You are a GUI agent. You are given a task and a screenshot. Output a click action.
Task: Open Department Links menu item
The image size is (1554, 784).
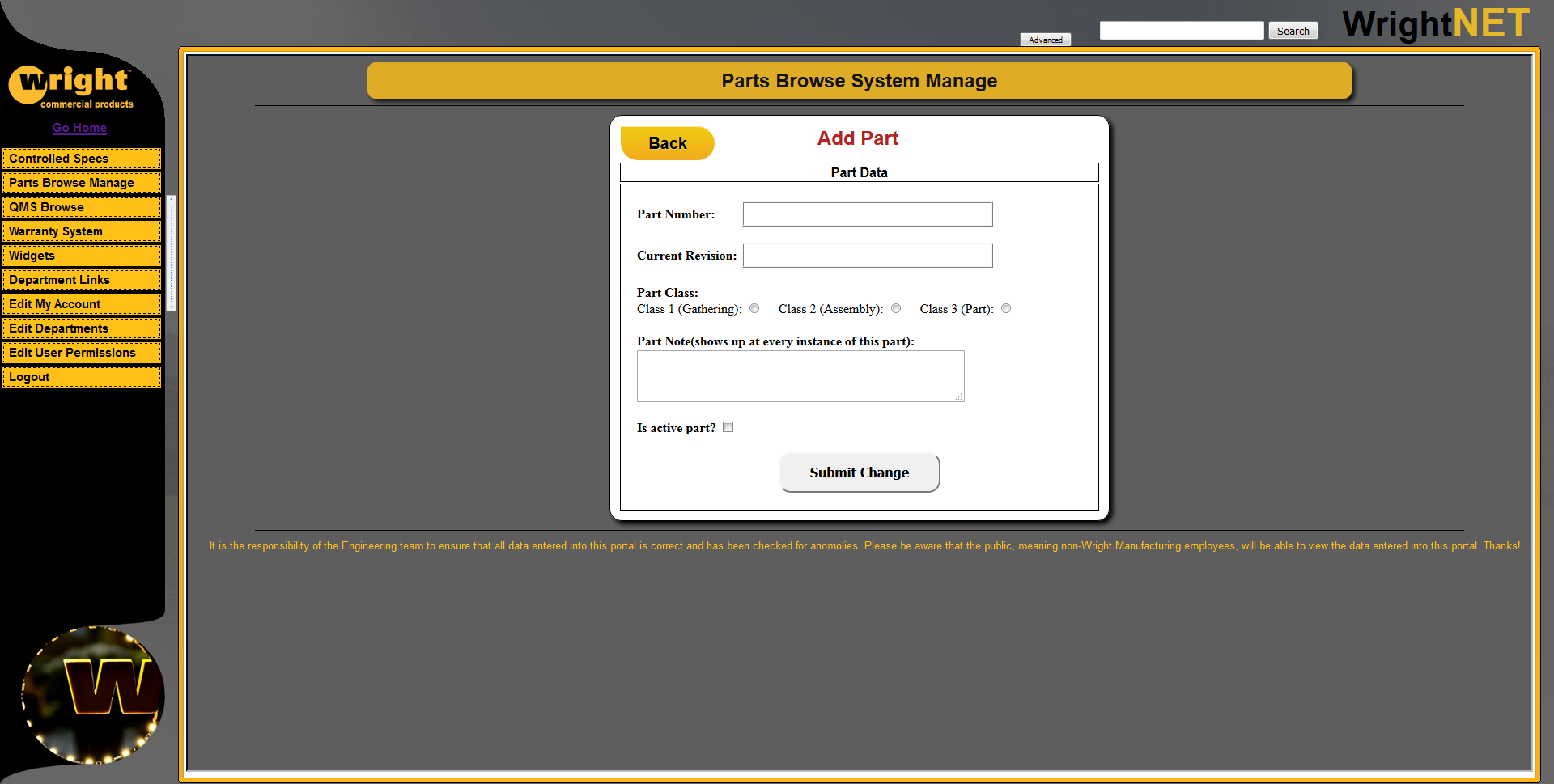click(x=82, y=280)
